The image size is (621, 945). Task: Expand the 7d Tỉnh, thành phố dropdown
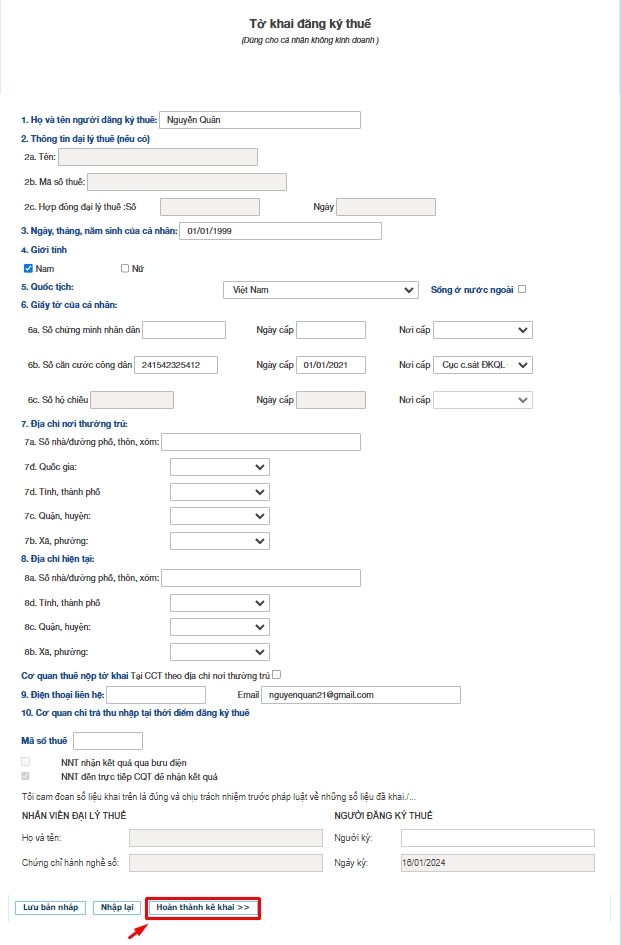220,492
